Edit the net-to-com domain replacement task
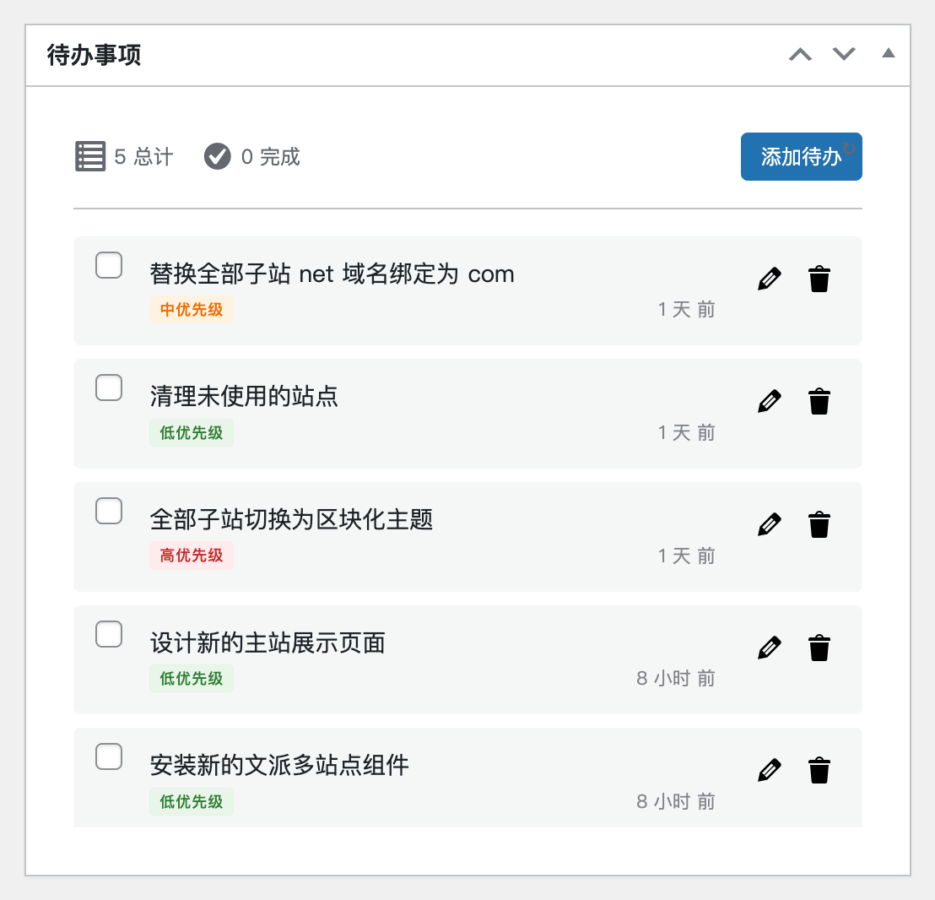 click(768, 279)
